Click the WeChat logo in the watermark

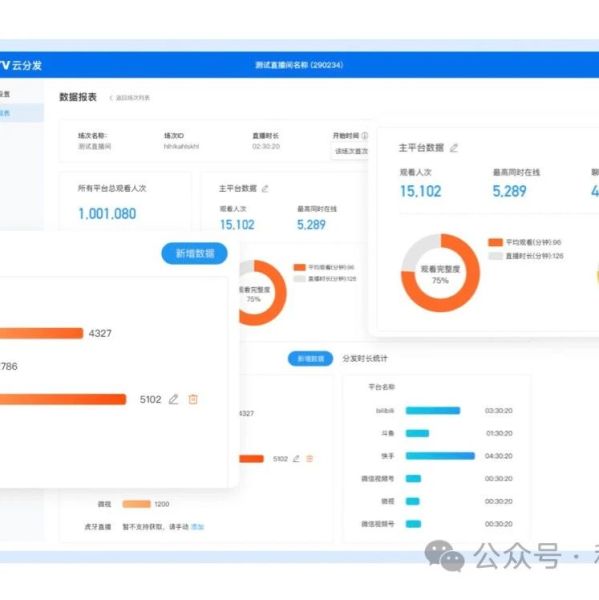coord(445,556)
